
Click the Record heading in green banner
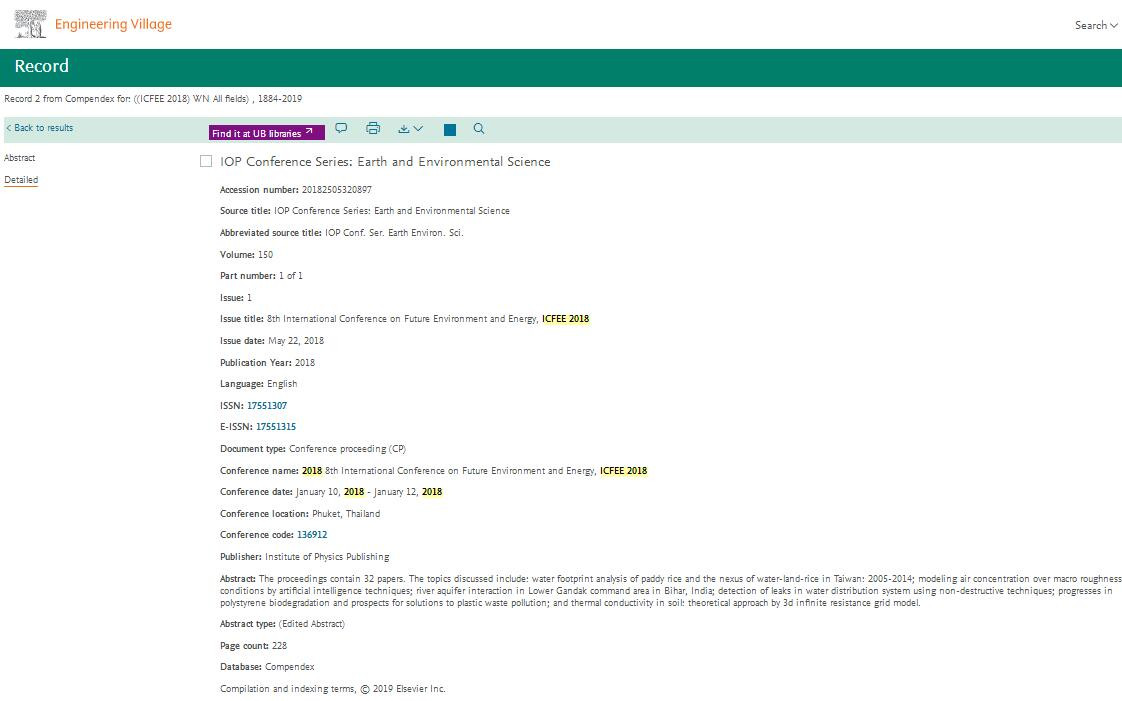(42, 66)
